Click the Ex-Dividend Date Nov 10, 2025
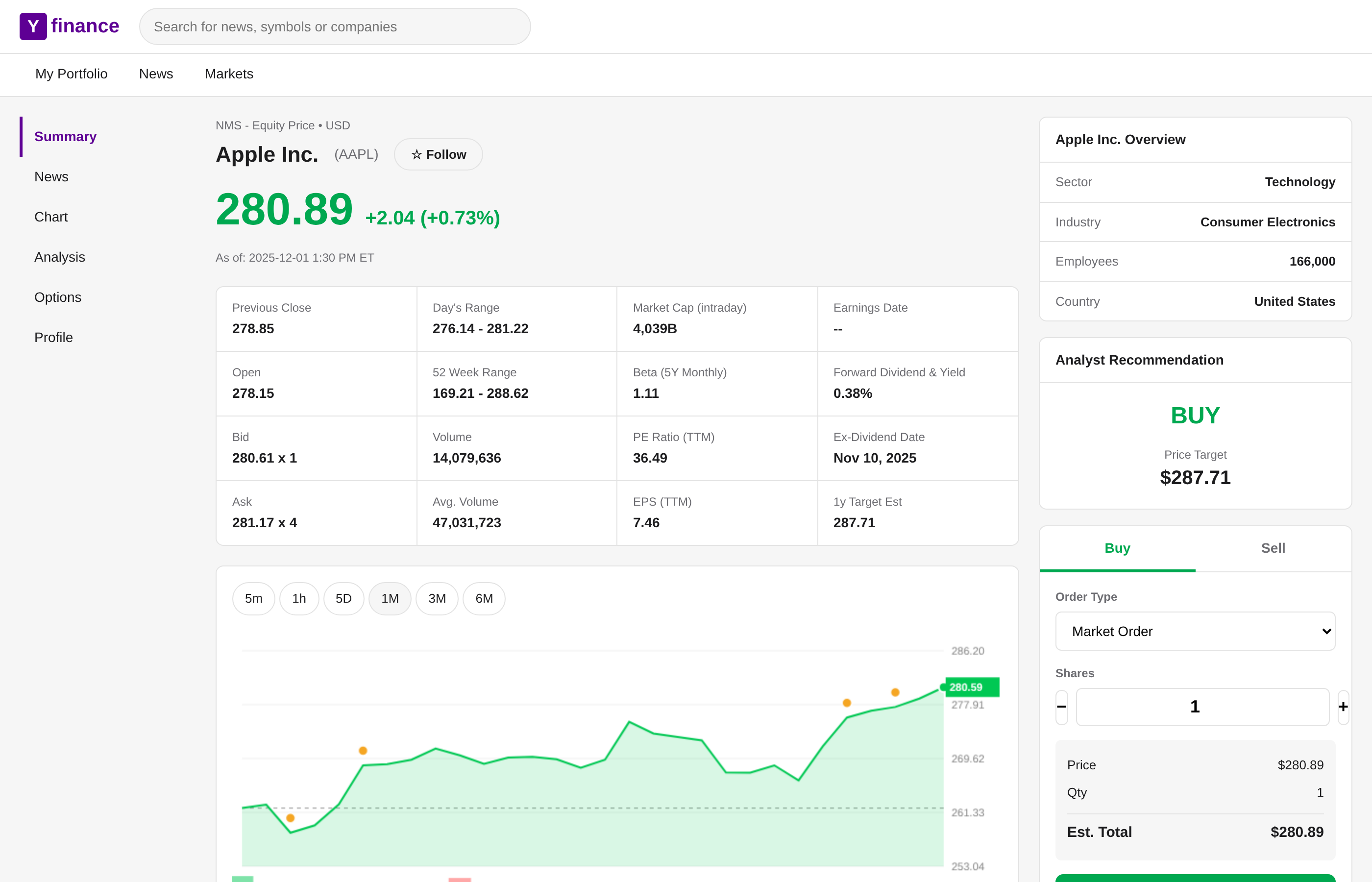1372x882 pixels. (874, 458)
